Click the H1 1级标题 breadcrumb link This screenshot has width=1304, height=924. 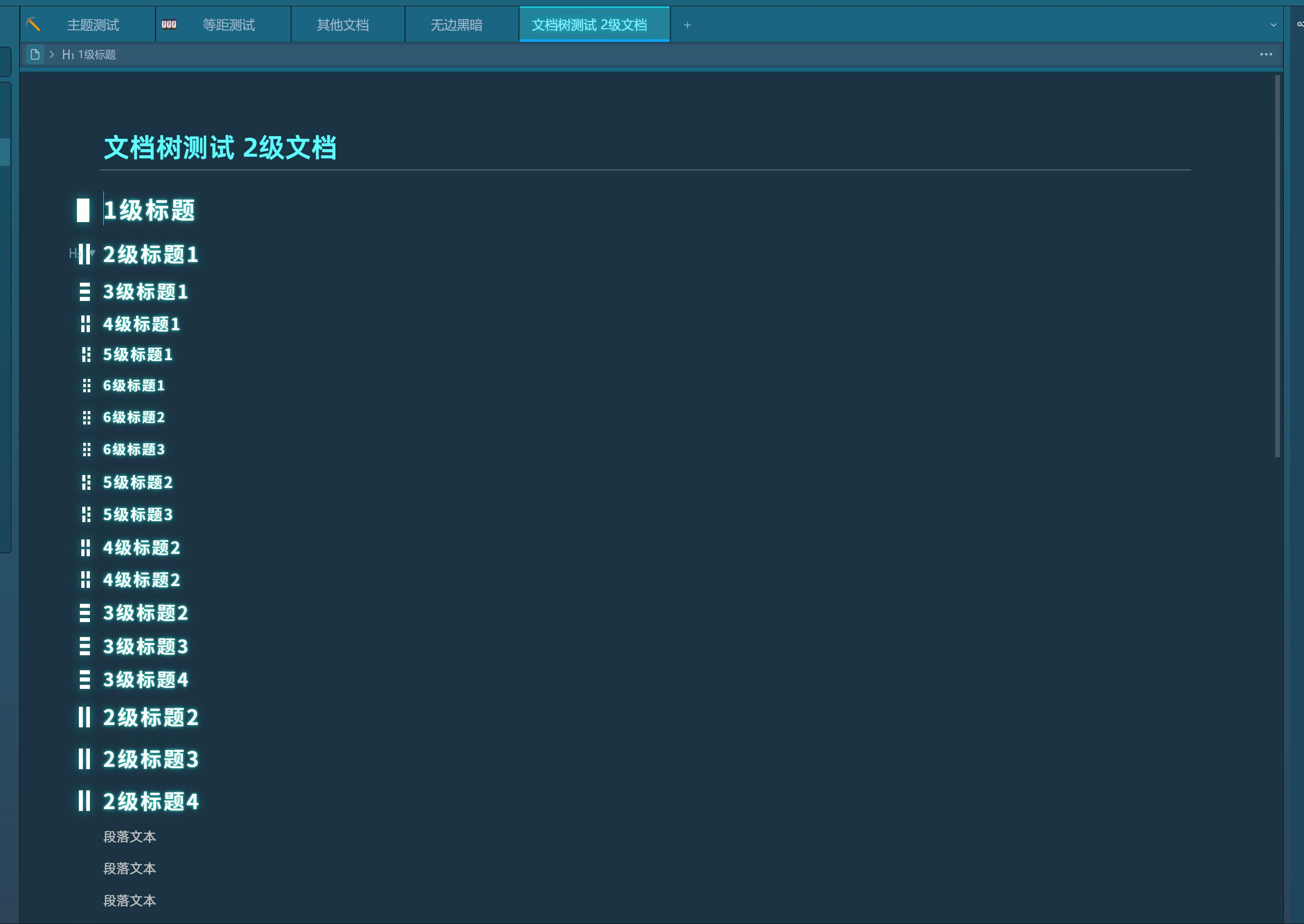[90, 55]
